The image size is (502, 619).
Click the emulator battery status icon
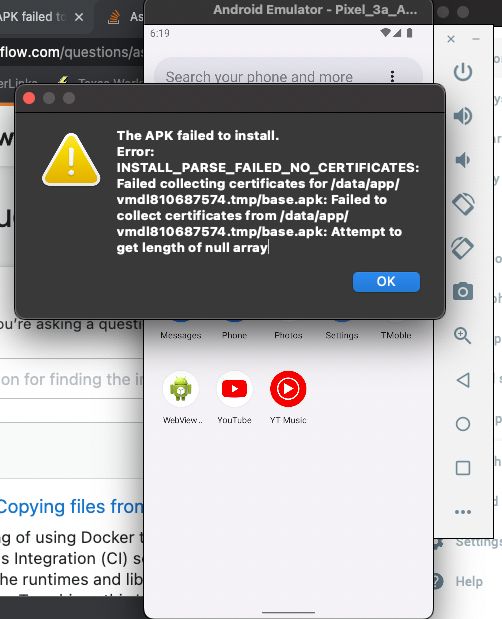point(410,33)
